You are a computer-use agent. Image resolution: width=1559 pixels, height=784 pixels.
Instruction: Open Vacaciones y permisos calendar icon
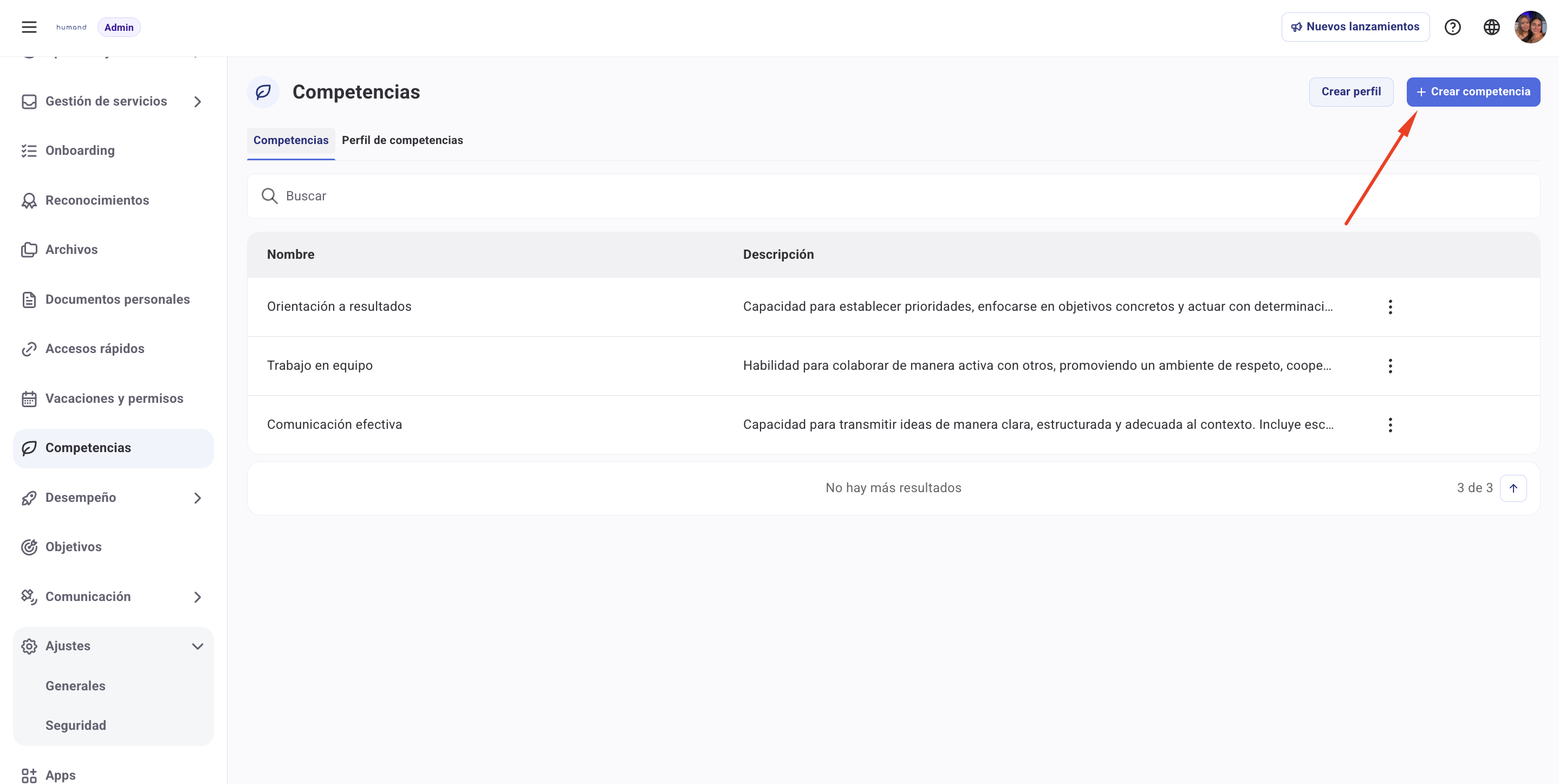point(29,398)
